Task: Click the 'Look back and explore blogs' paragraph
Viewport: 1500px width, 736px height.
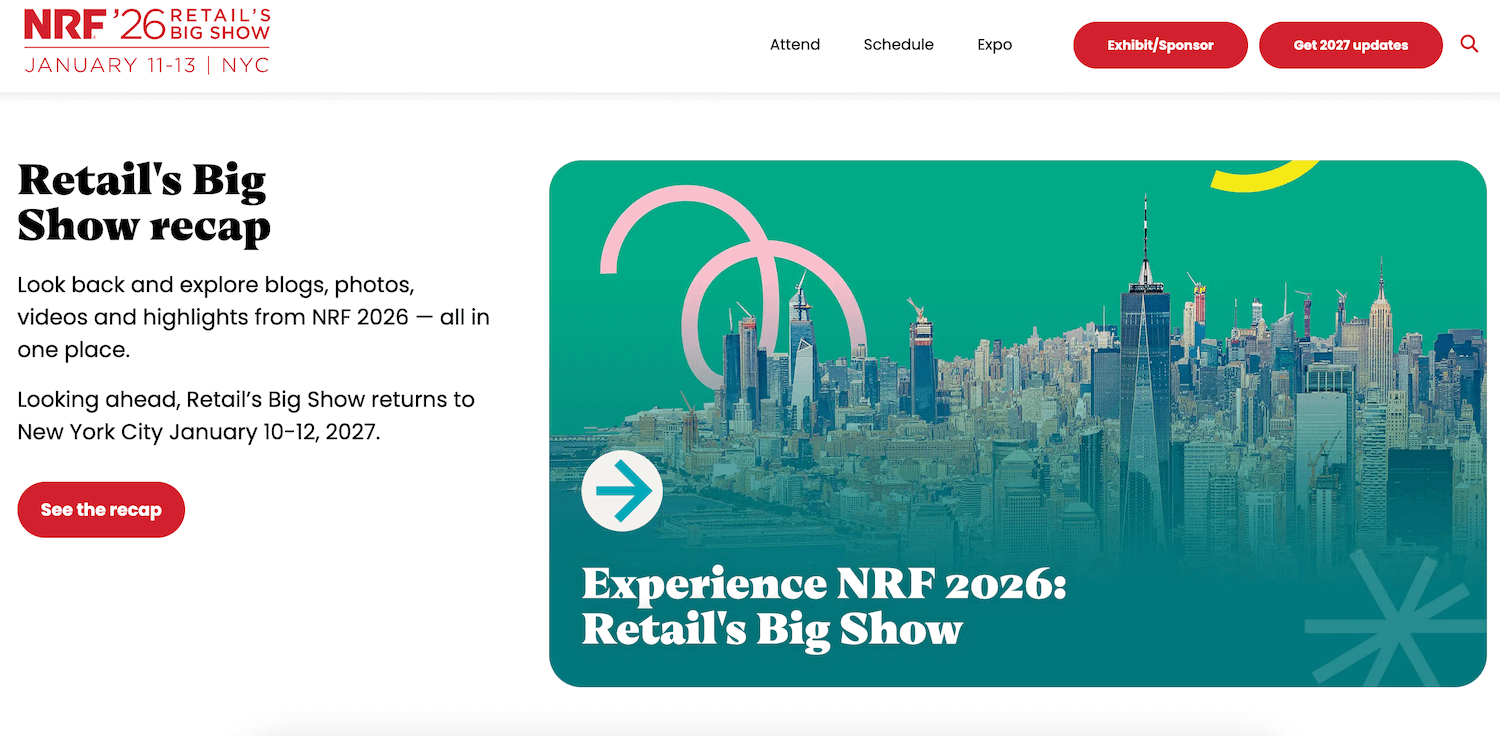Action: 253,318
